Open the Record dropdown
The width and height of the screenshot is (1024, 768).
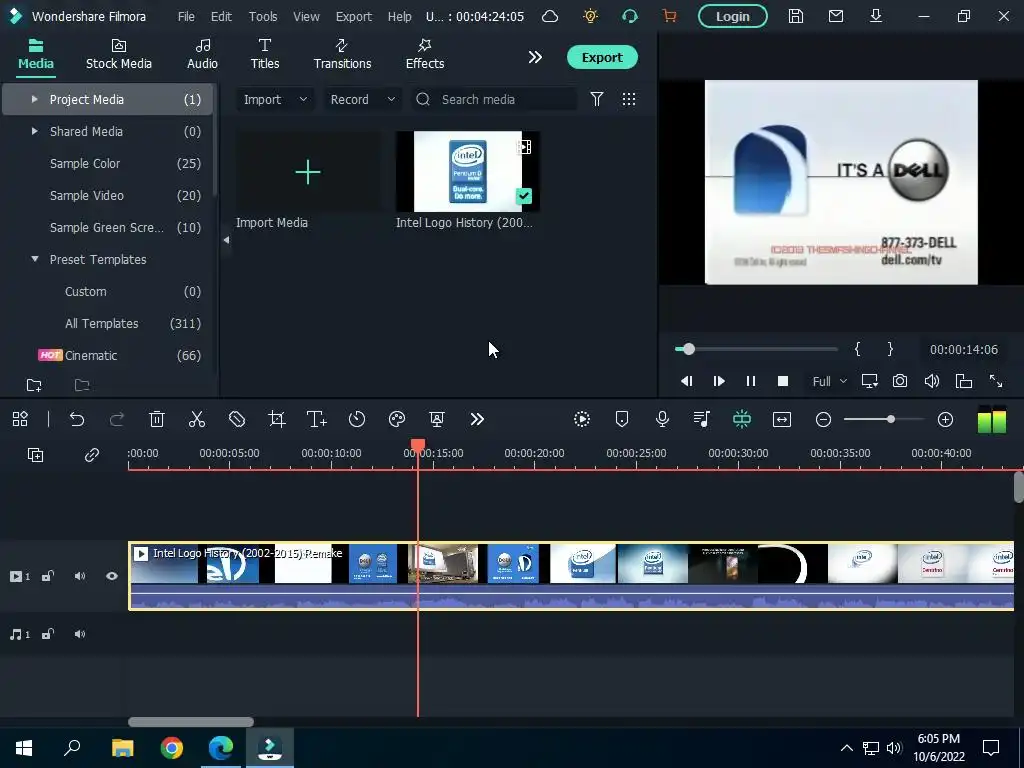pos(362,99)
